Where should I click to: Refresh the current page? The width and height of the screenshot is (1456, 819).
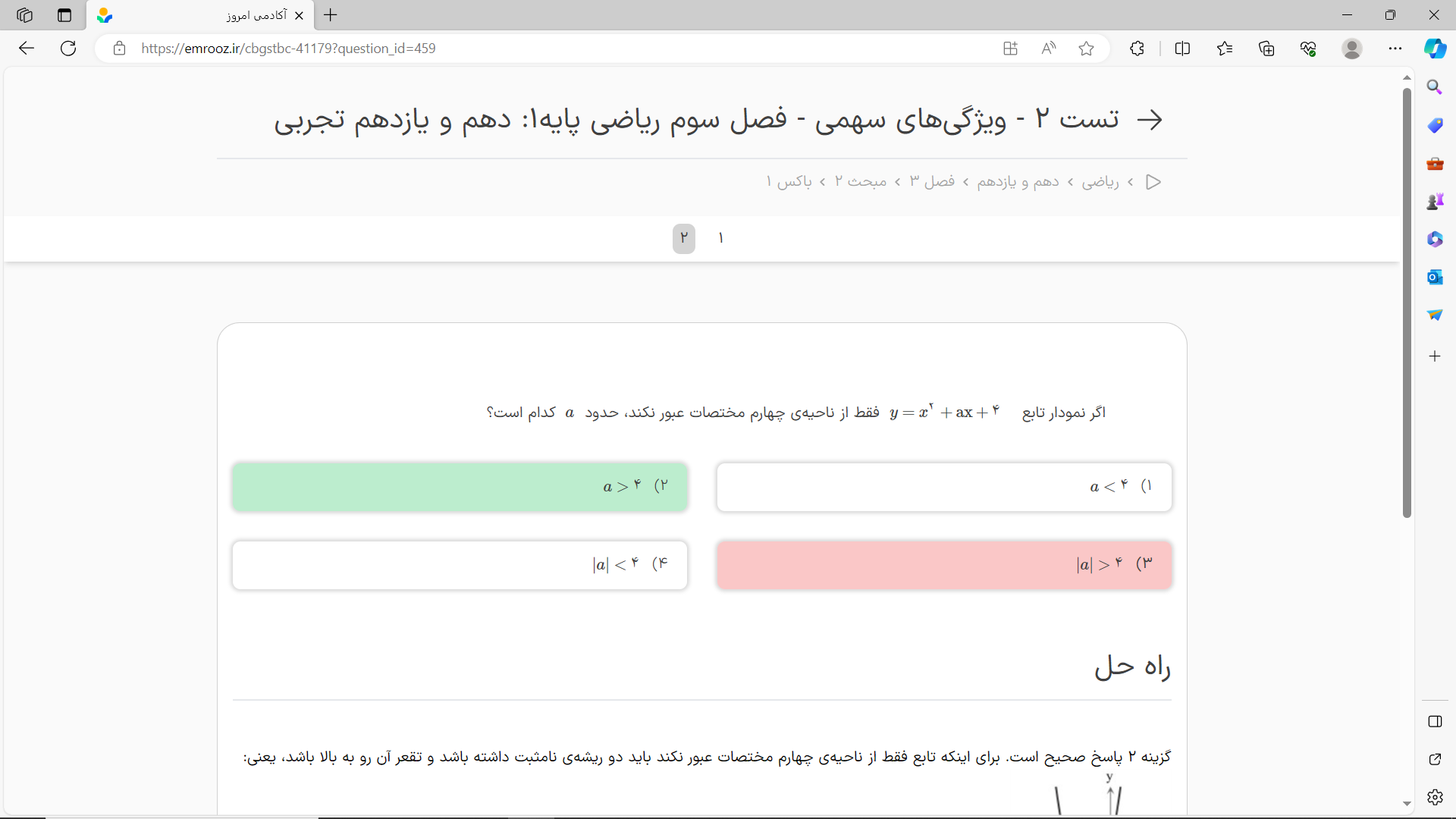(68, 49)
